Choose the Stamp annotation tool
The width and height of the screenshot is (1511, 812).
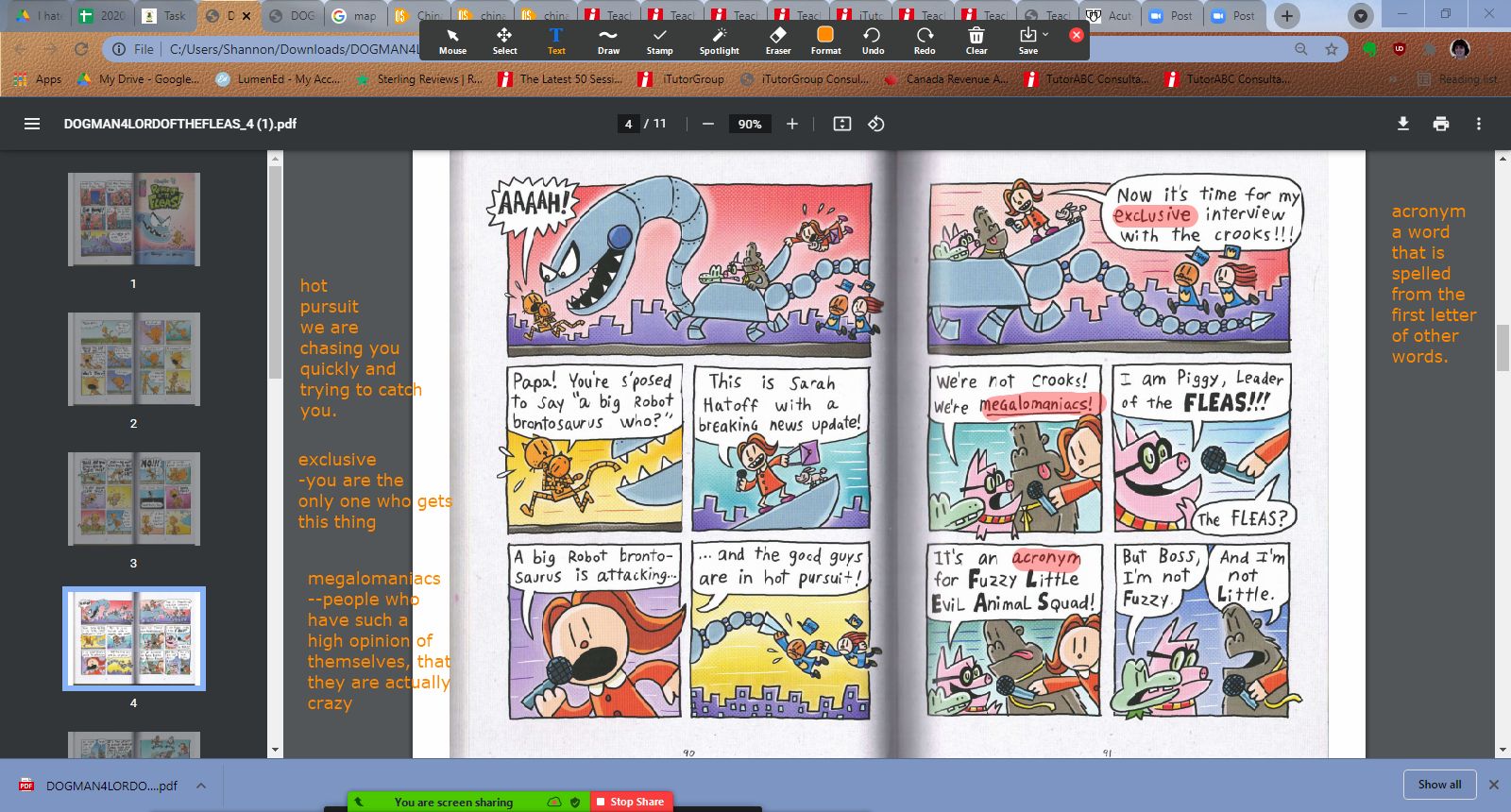pyautogui.click(x=659, y=41)
